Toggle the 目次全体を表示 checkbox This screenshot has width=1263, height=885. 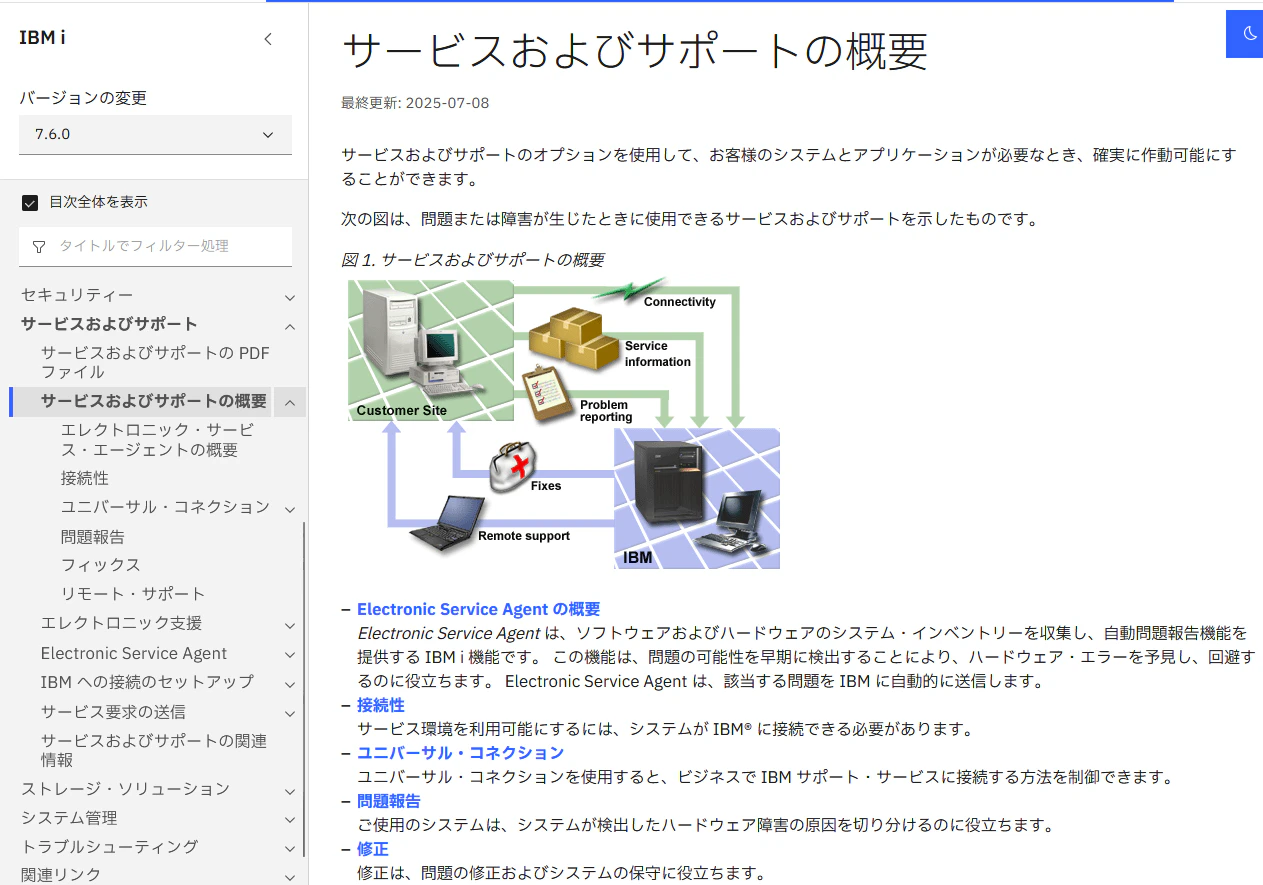(x=29, y=202)
